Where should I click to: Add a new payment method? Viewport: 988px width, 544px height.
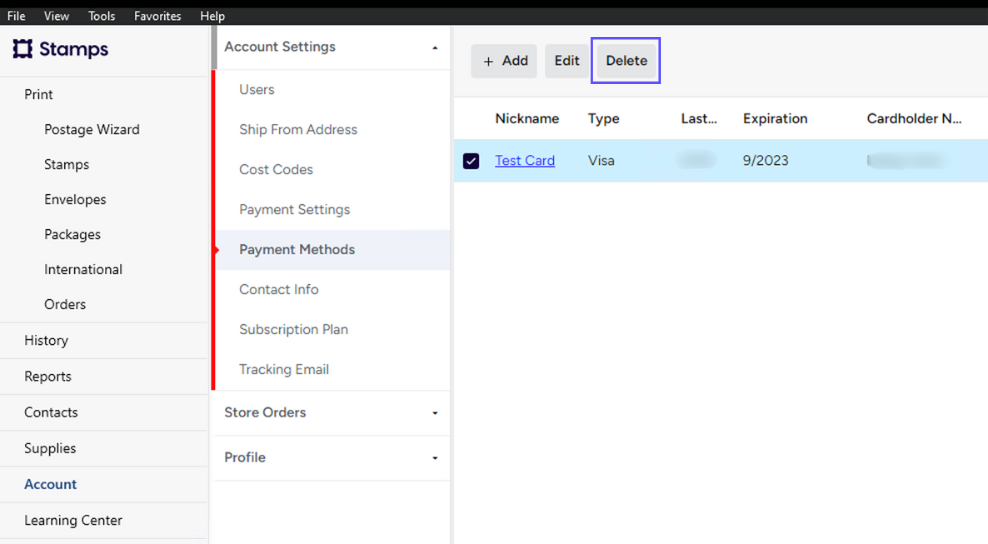pos(504,61)
